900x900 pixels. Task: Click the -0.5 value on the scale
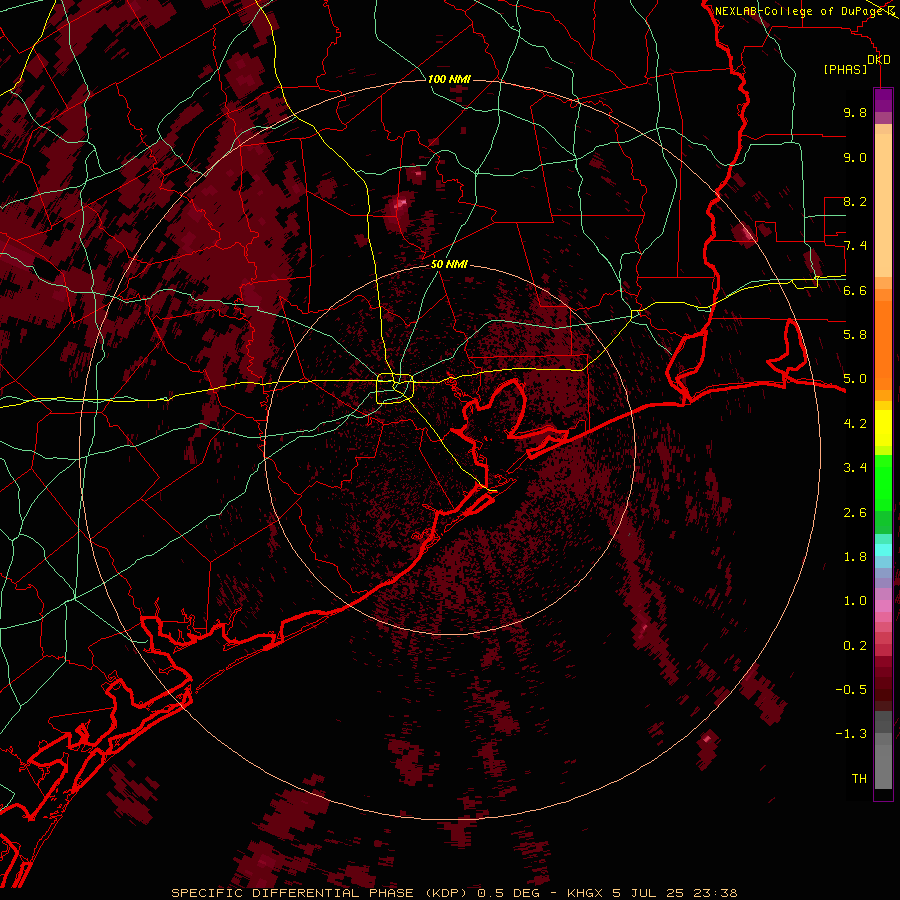click(851, 689)
